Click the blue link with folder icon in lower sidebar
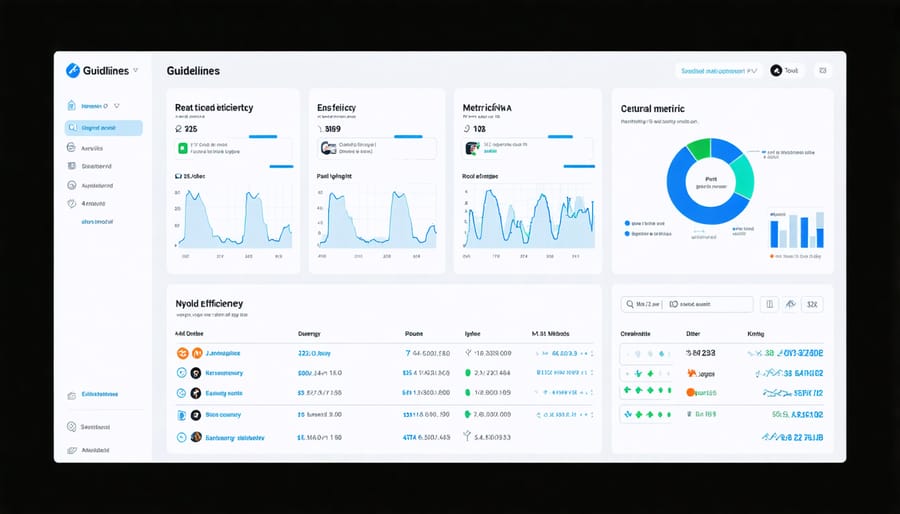Screen dimensions: 900x514 click(93, 395)
